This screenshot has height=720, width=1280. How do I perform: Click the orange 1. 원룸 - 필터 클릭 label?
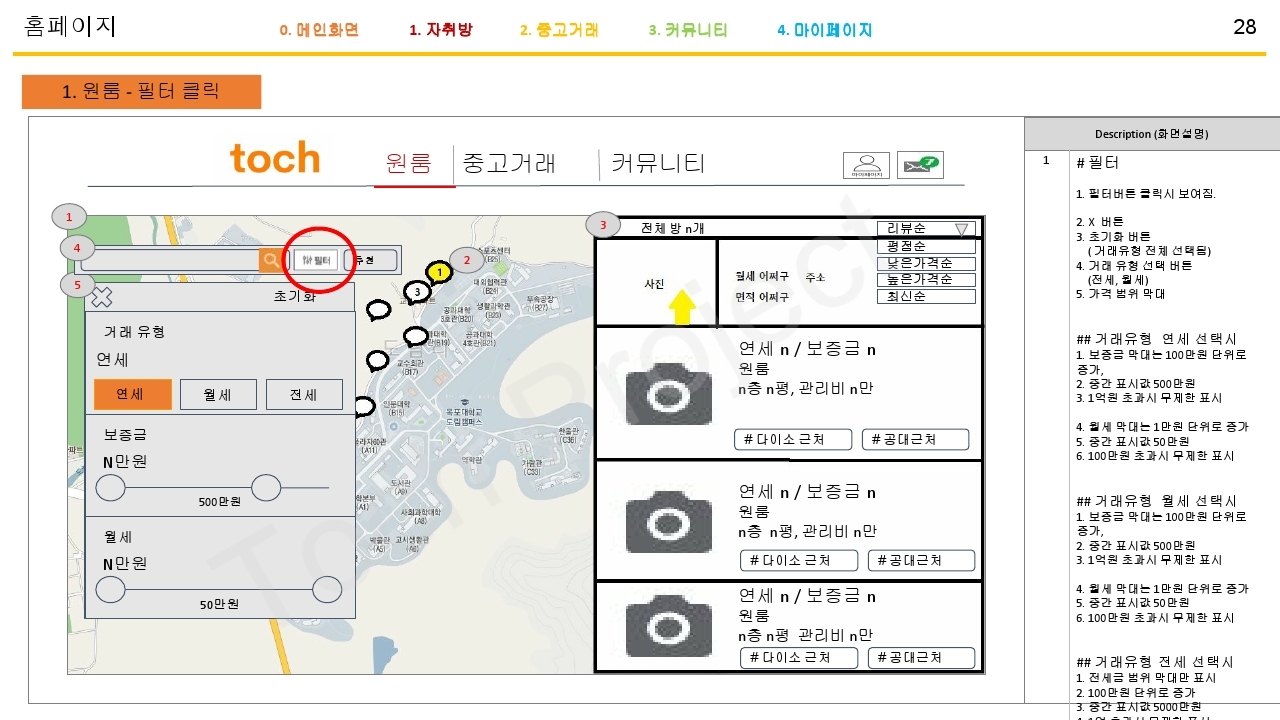click(x=141, y=92)
